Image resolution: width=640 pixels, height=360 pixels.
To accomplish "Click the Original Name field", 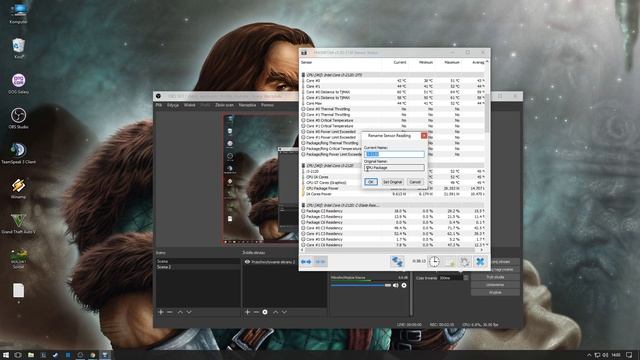I will pyautogui.click(x=394, y=167).
